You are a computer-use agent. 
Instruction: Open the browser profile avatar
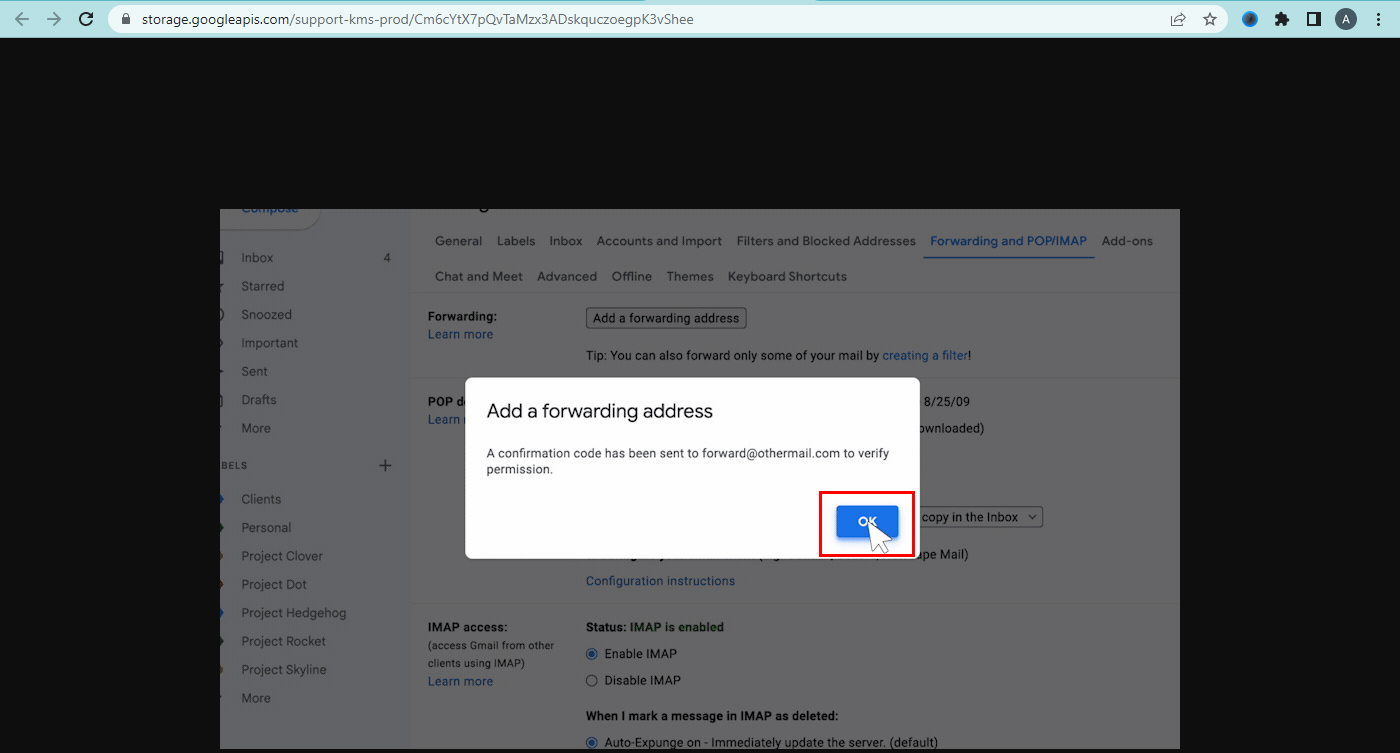click(1345, 18)
